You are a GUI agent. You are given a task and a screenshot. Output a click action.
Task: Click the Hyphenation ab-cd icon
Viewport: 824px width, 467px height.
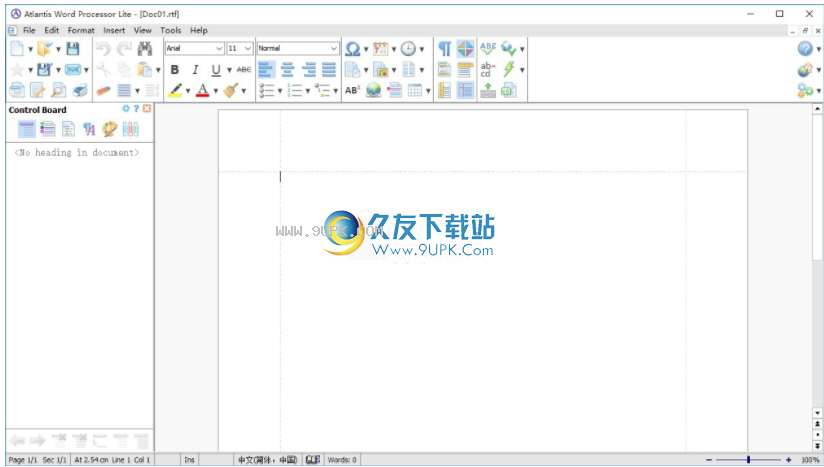click(x=488, y=69)
